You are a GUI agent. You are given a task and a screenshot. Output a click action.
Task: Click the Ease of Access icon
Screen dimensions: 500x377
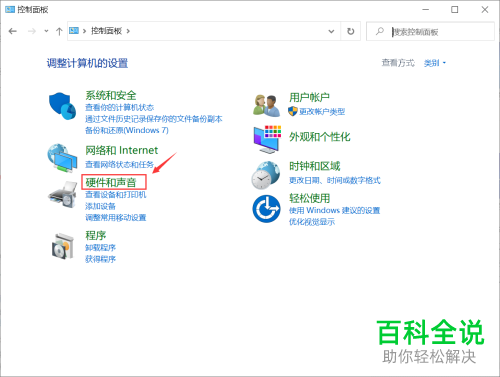click(x=266, y=209)
